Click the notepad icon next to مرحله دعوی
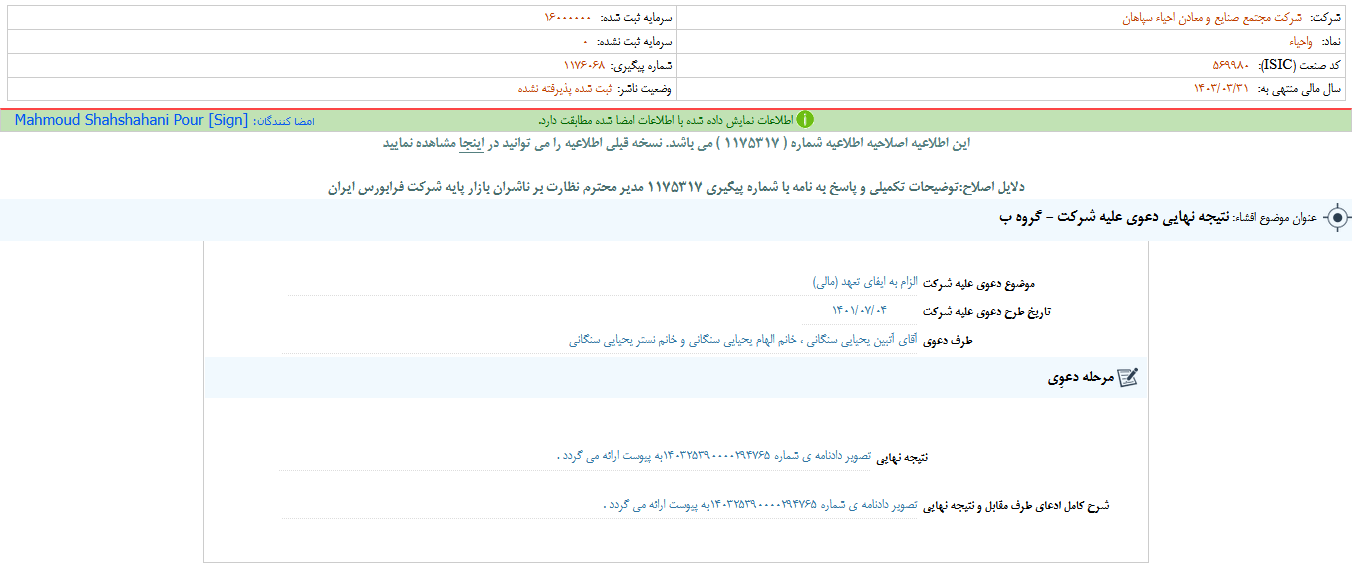Screen dimensions: 1352x574 (1127, 378)
